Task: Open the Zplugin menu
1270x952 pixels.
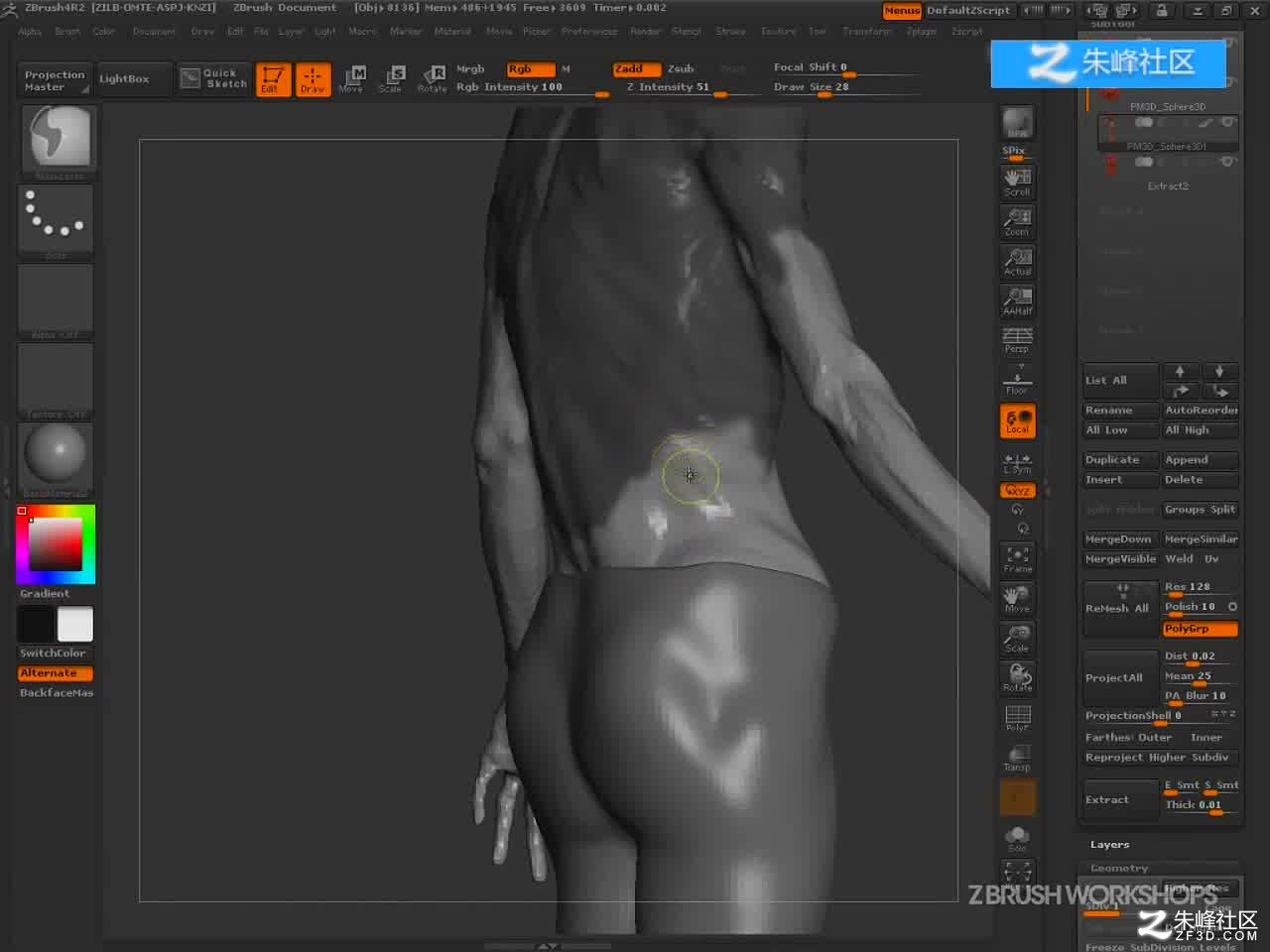Action: 921,32
